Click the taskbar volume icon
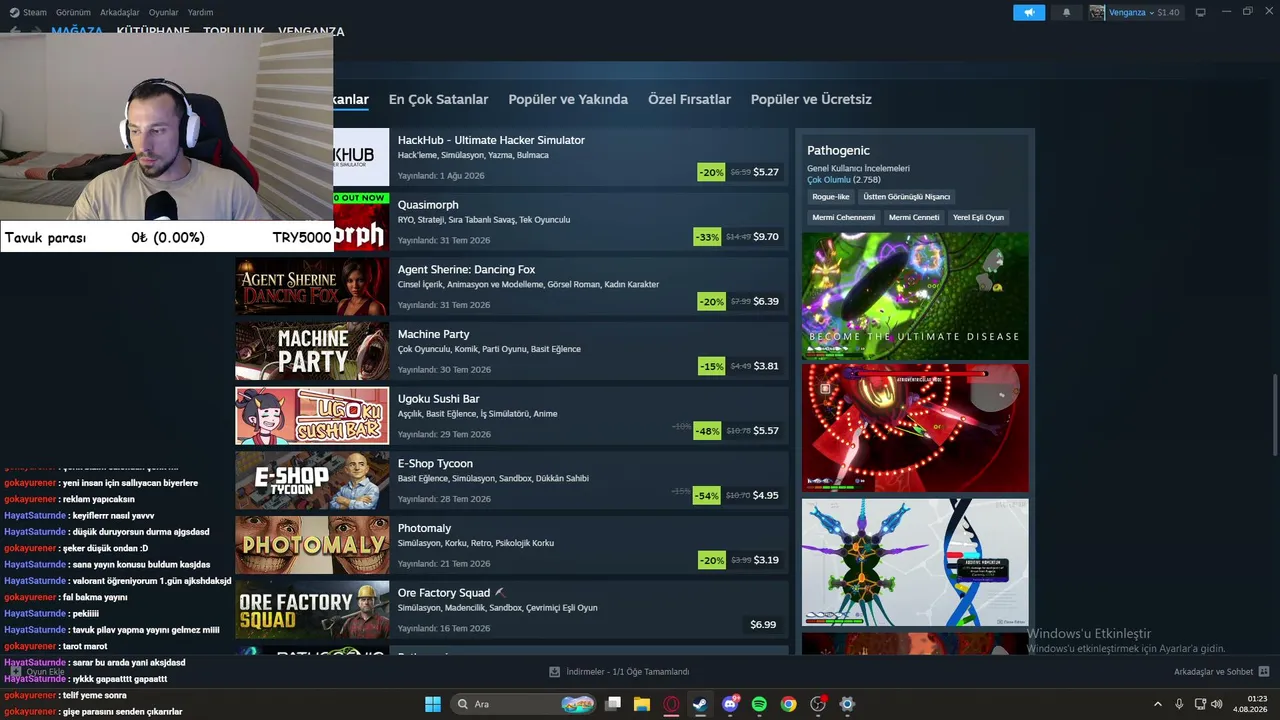The width and height of the screenshot is (1280, 720). click(1217, 704)
